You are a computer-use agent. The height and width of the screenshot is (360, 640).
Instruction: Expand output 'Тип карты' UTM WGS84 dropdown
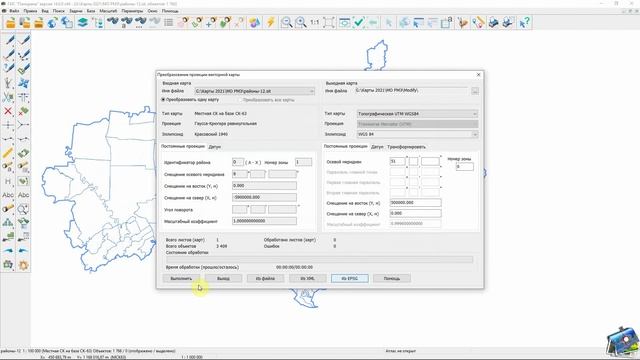[x=475, y=113]
